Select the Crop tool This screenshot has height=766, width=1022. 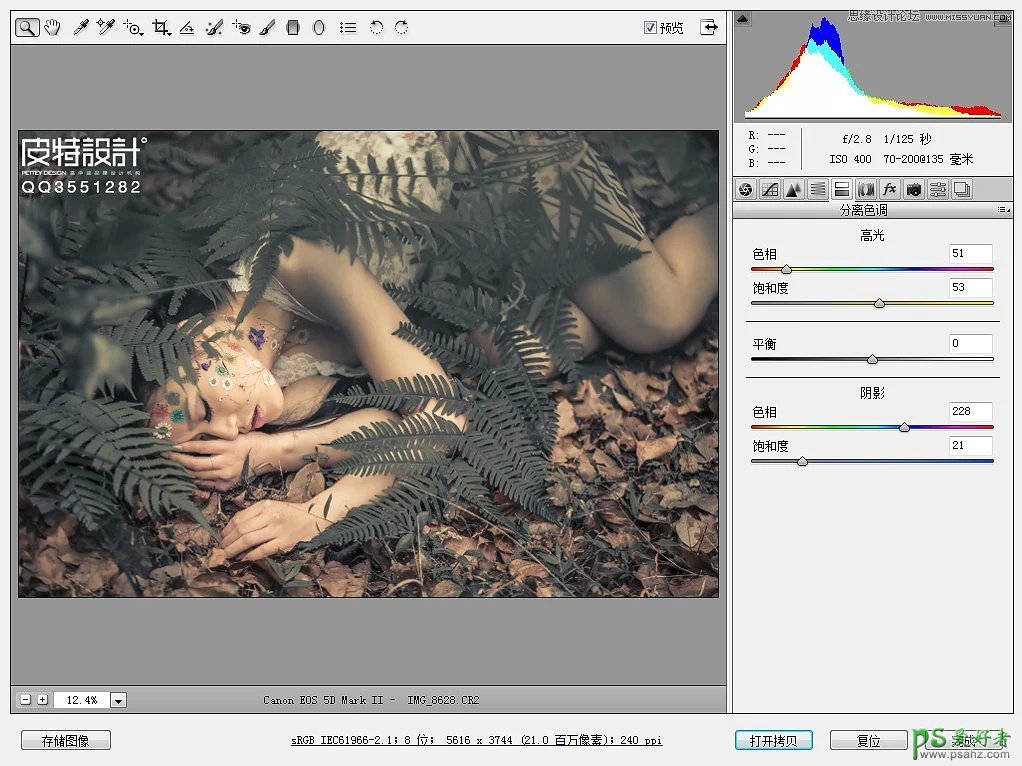[160, 28]
